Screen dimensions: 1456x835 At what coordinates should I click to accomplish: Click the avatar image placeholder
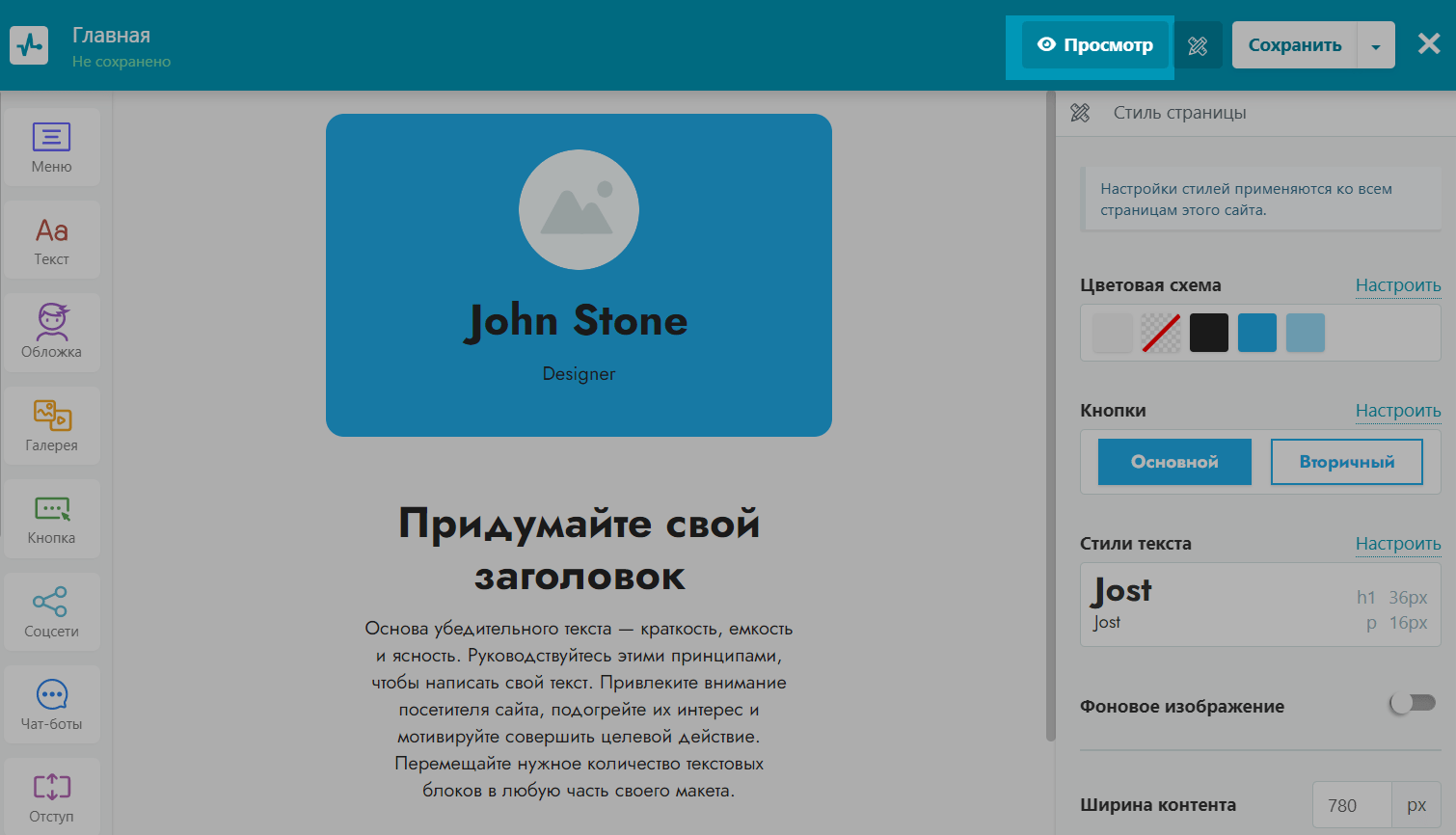click(x=579, y=209)
